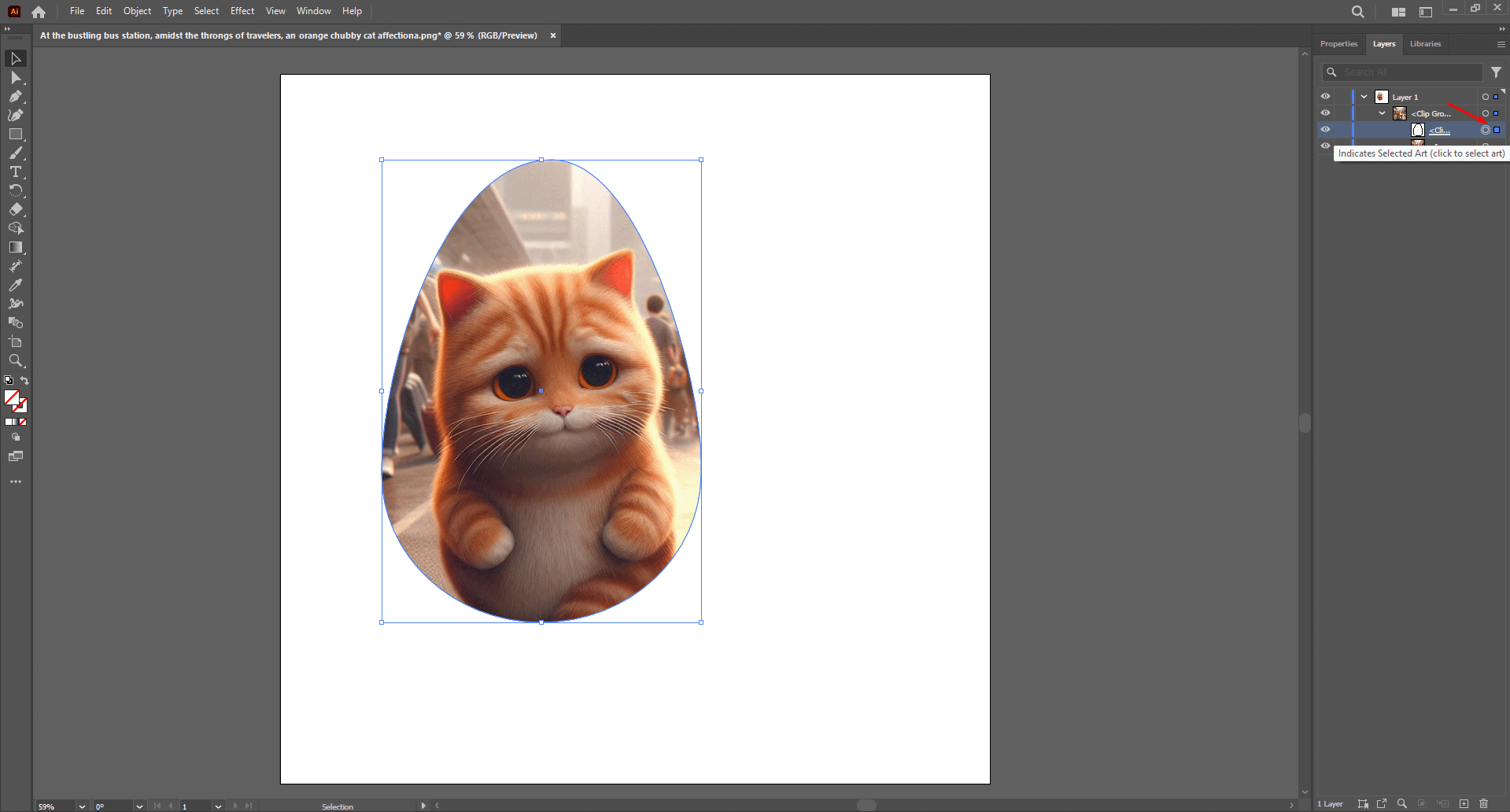1510x812 pixels.
Task: Click the selected-art target circle on the clipping path
Action: (x=1484, y=130)
